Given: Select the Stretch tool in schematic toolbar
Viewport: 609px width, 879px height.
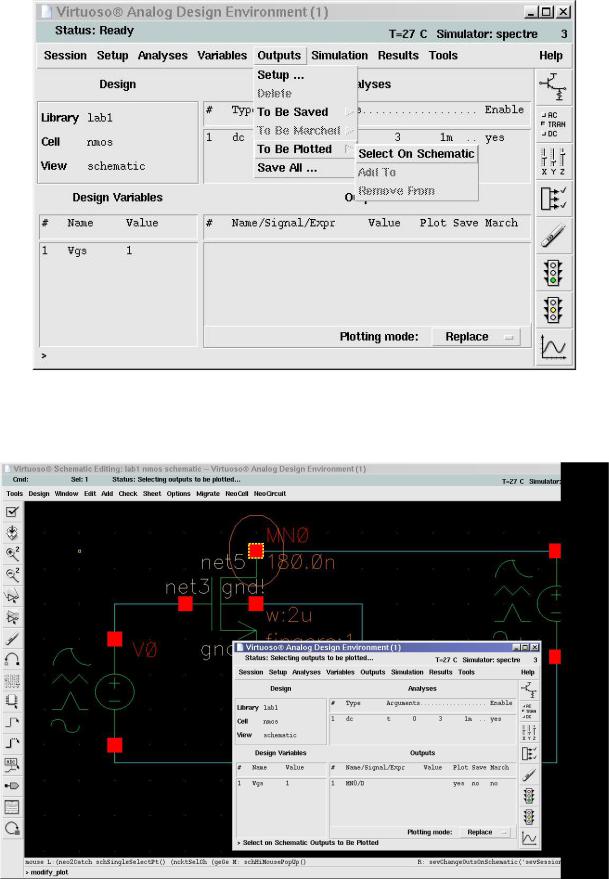Looking at the screenshot, I should [x=12, y=596].
